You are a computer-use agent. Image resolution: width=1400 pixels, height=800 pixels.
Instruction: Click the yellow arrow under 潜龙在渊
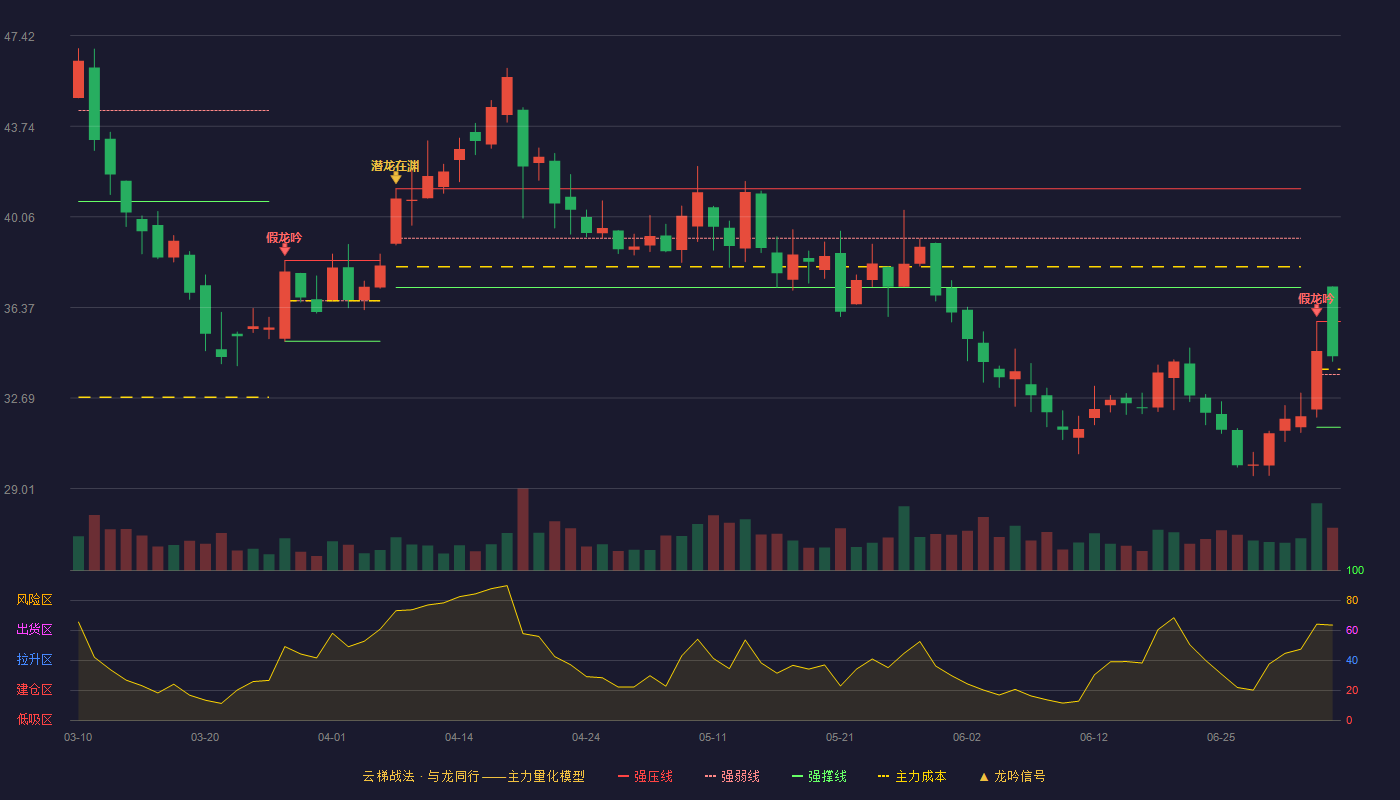(396, 178)
